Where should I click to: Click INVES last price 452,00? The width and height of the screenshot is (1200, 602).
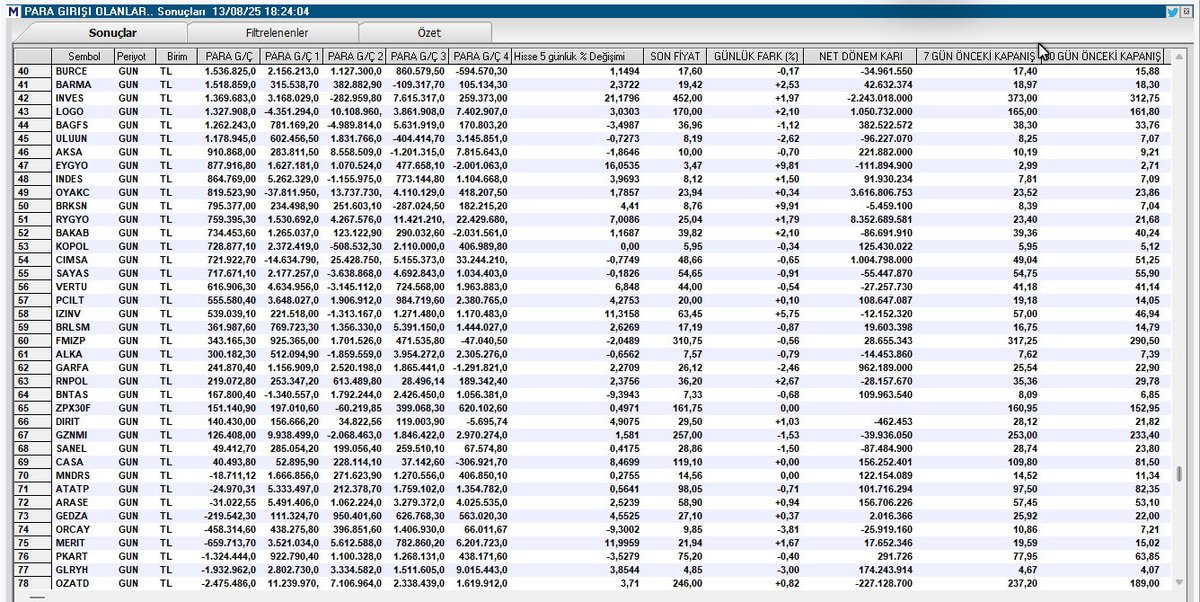pos(685,98)
